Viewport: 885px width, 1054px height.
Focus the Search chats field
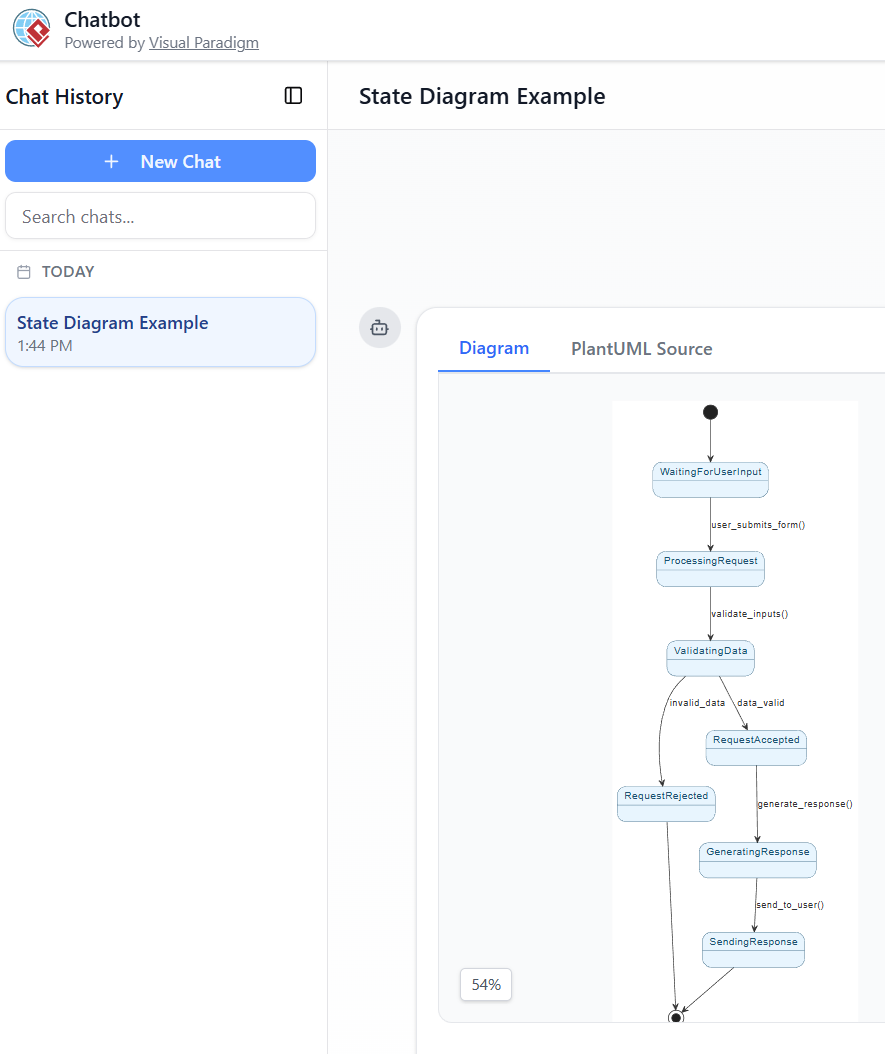pyautogui.click(x=160, y=217)
